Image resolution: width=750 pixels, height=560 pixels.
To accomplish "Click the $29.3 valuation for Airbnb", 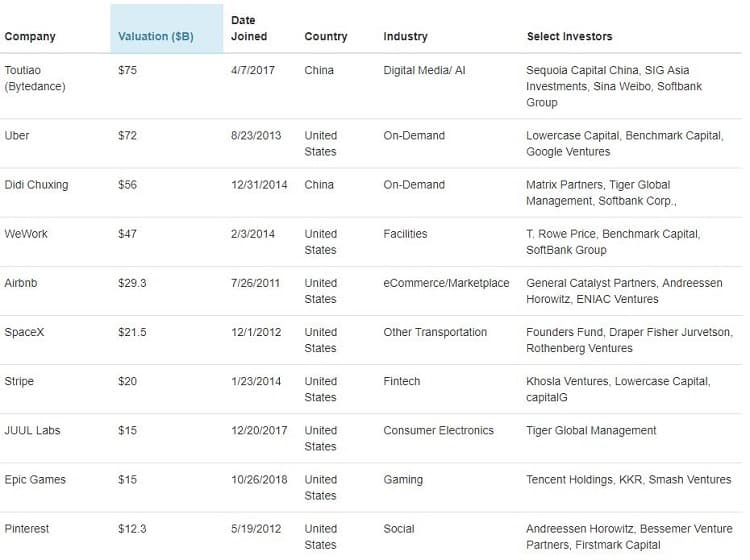I will click(x=132, y=283).
